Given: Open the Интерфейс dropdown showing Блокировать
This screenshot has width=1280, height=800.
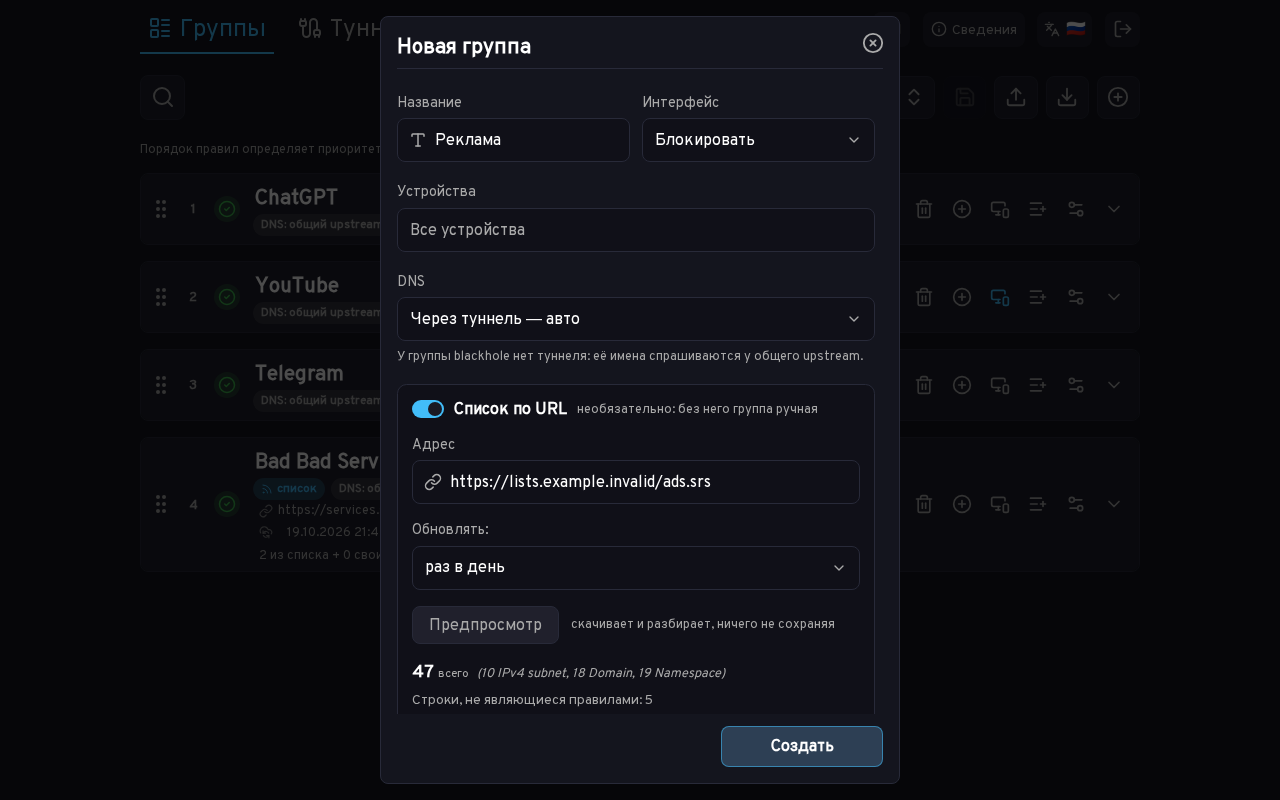Looking at the screenshot, I should pyautogui.click(x=758, y=140).
